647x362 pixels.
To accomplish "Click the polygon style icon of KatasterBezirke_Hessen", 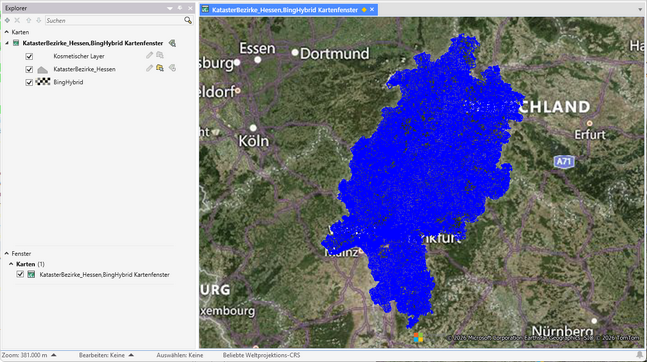I will coord(43,69).
